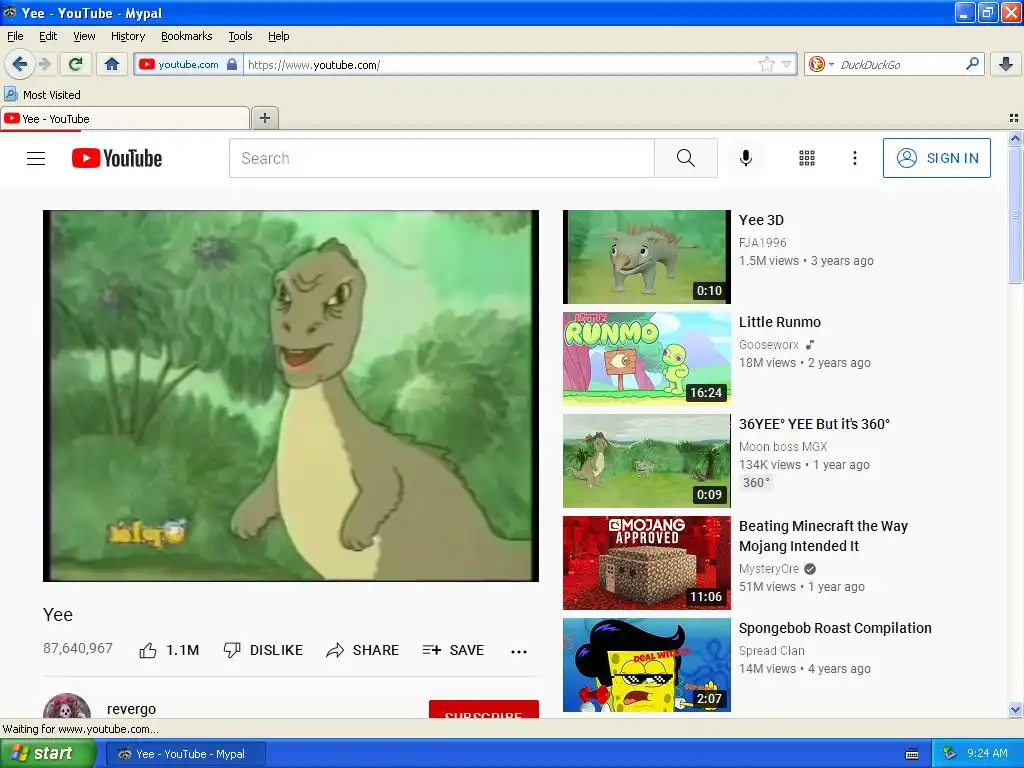The width and height of the screenshot is (1024, 768).
Task: Toggle DISLIKE on the Yee video
Action: click(x=263, y=650)
